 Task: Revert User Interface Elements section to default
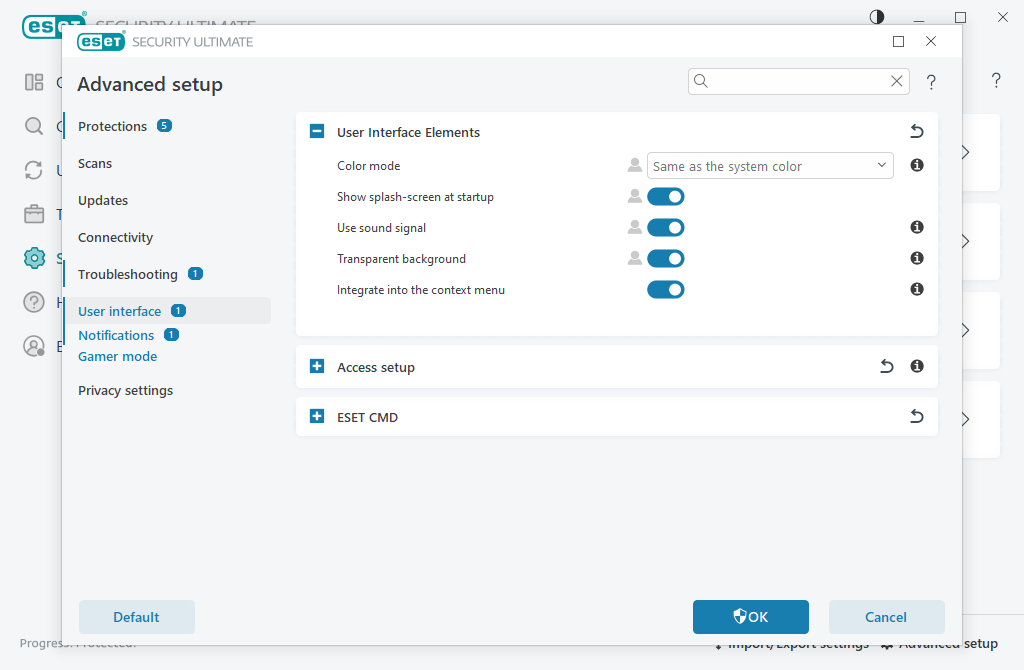click(x=917, y=131)
